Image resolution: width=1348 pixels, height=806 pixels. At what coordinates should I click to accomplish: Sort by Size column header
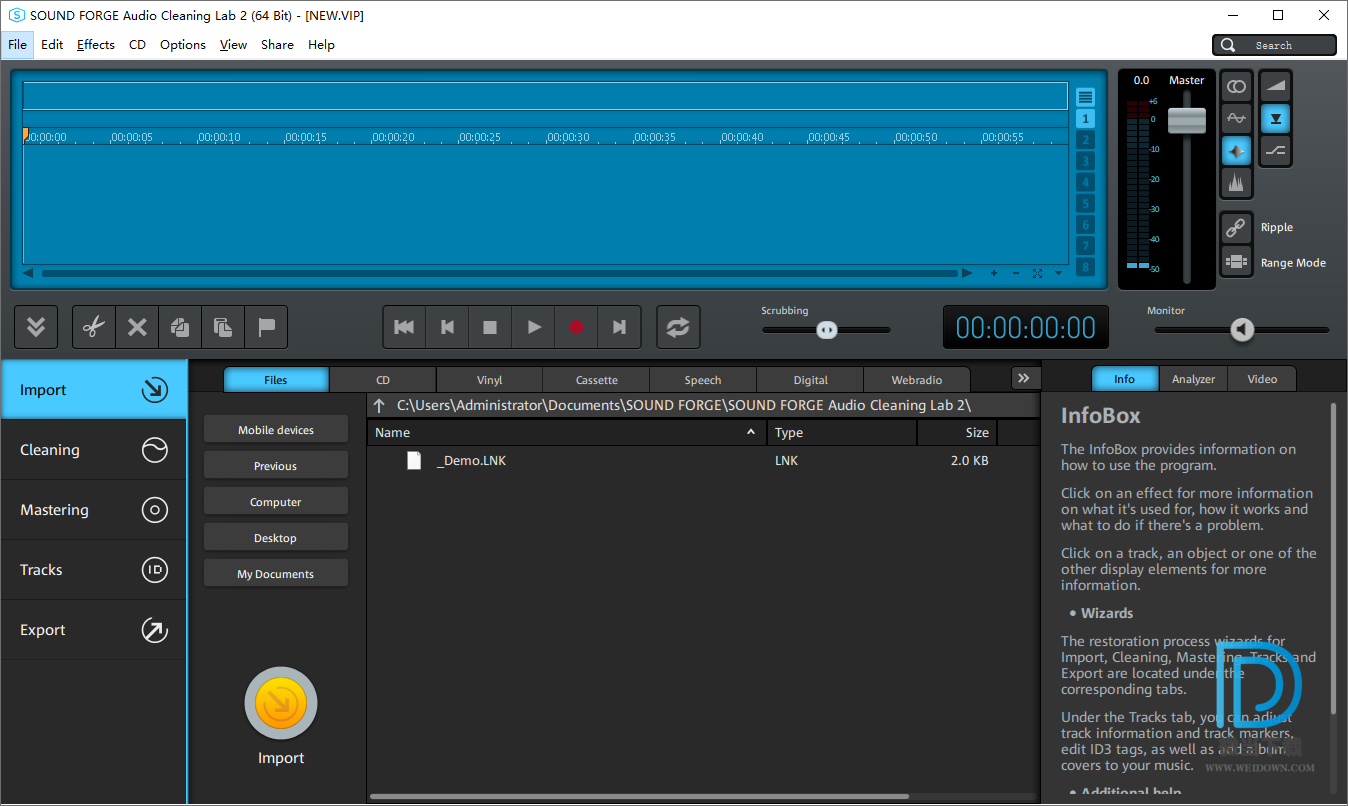[x=957, y=433]
